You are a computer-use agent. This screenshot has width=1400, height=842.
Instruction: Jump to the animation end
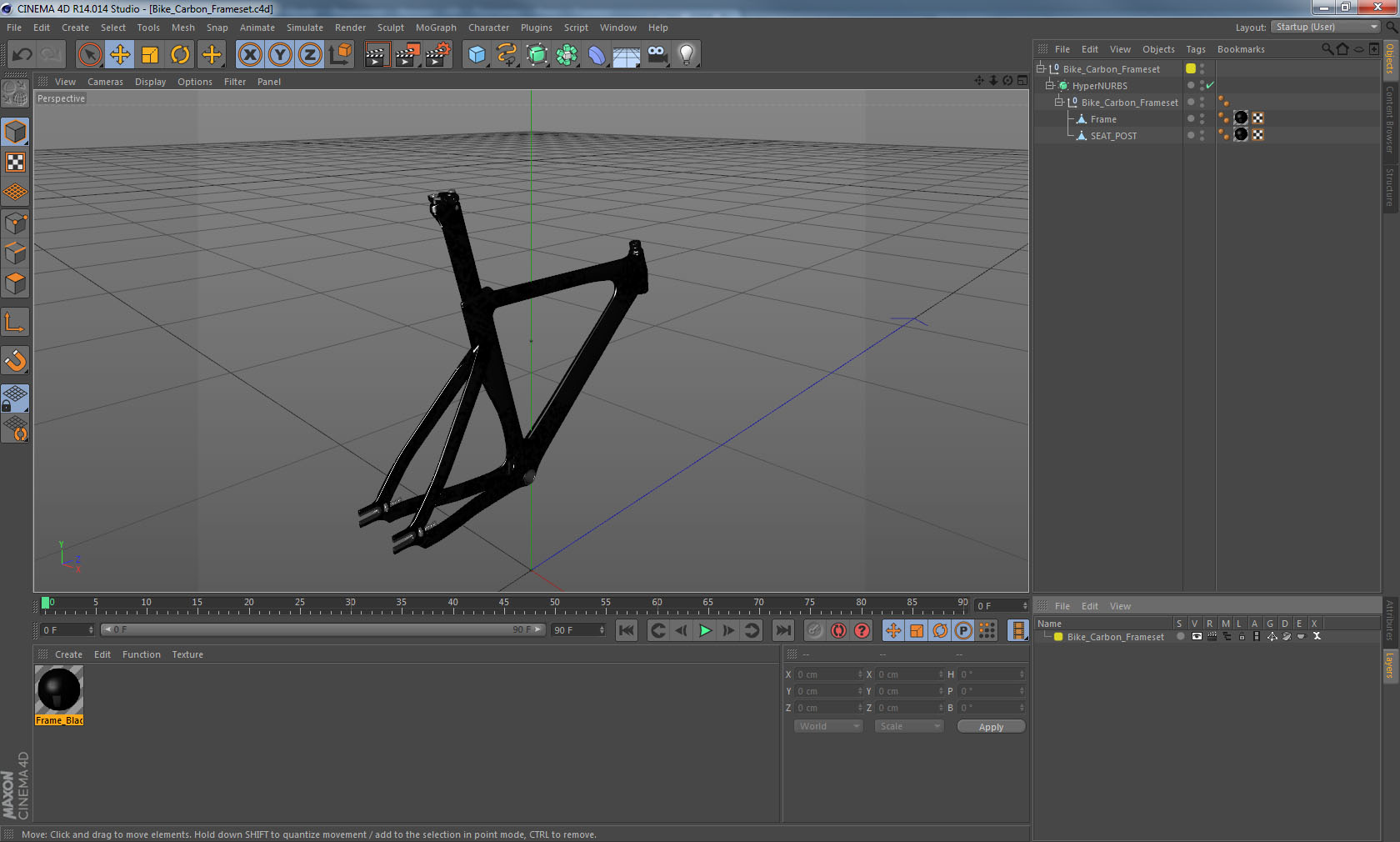[x=783, y=630]
